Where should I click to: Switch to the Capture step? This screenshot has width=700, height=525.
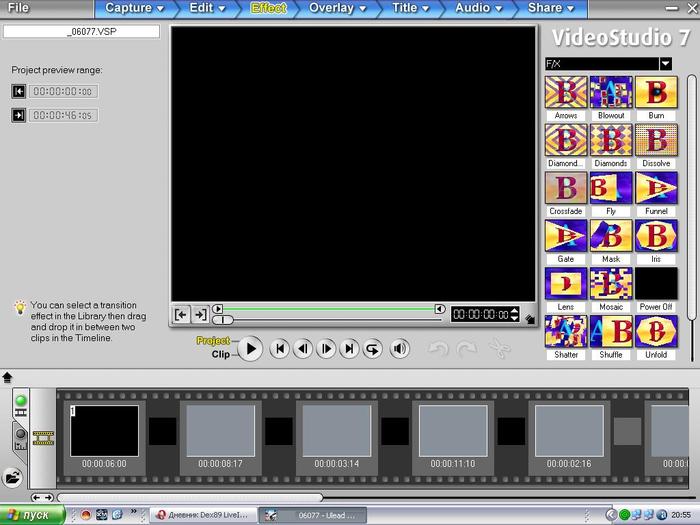(x=134, y=8)
